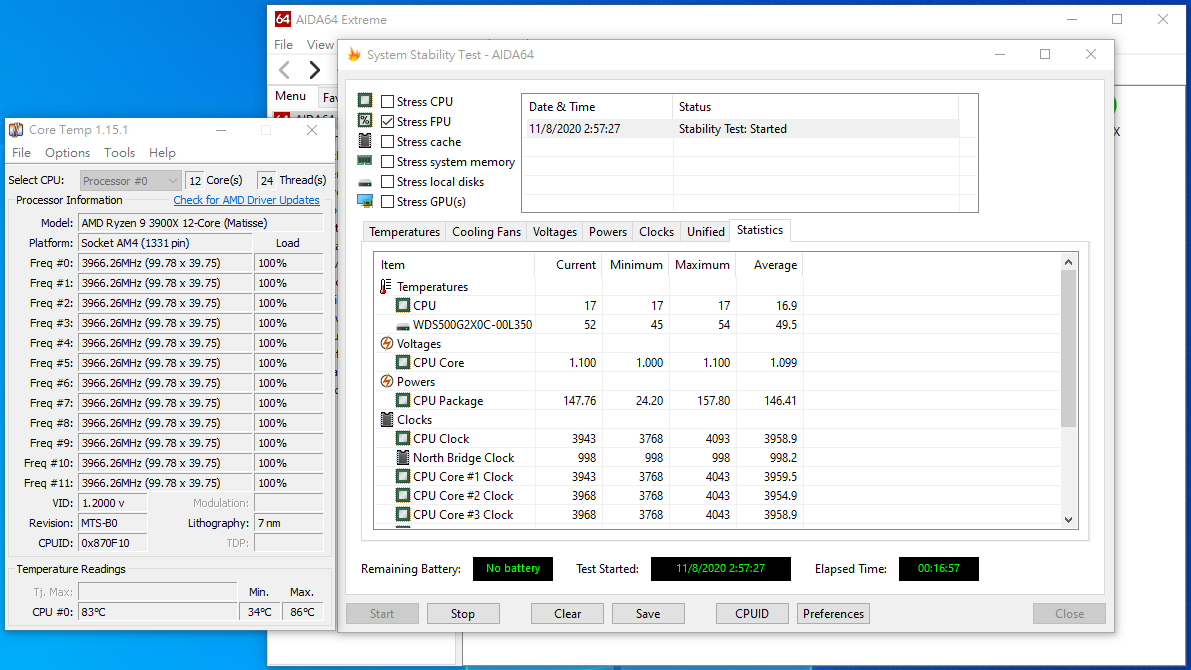Click the statistics list scroll-down arrow
This screenshot has height=670, width=1191.
click(1068, 520)
